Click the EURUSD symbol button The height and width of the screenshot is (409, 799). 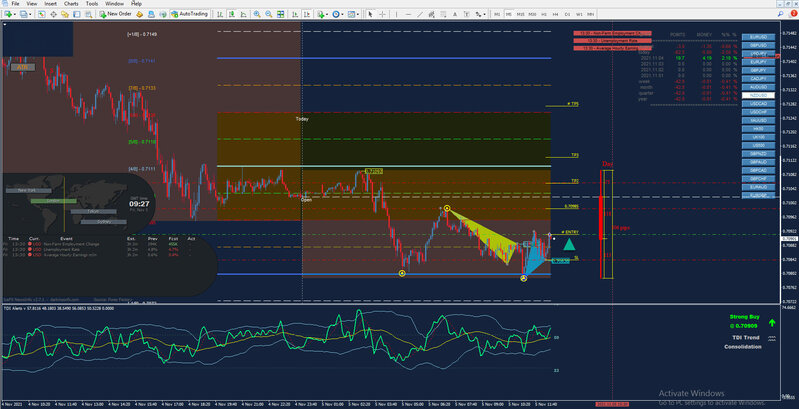coord(758,37)
